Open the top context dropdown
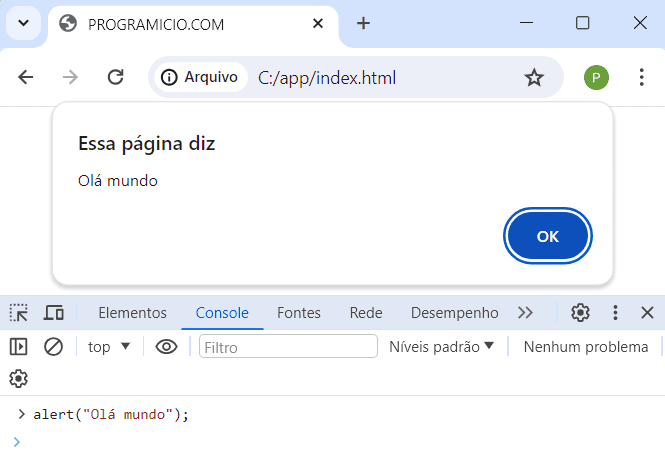Image resolution: width=665 pixels, height=456 pixels. pos(109,347)
